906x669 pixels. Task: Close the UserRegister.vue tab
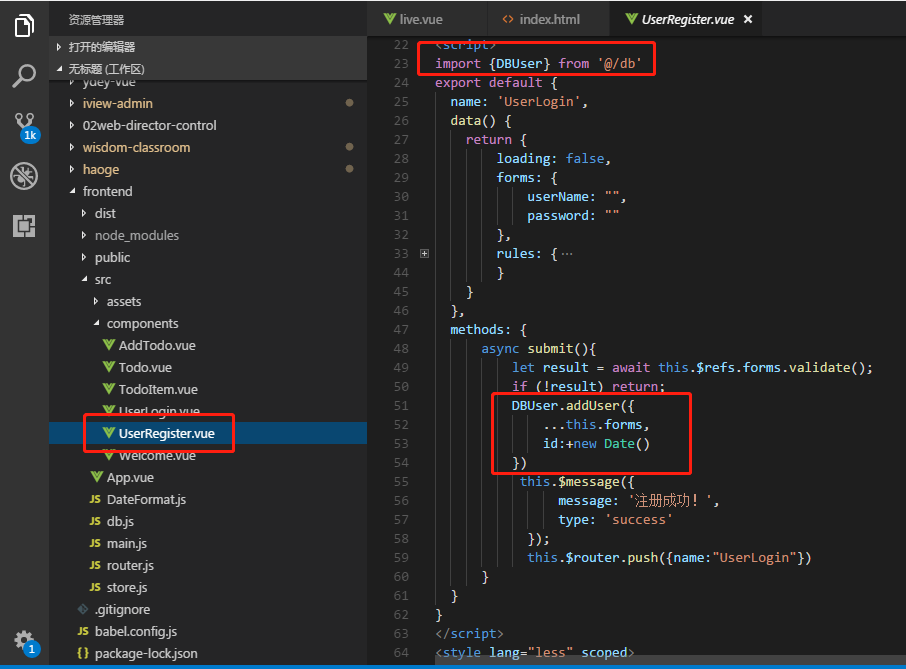pyautogui.click(x=747, y=19)
